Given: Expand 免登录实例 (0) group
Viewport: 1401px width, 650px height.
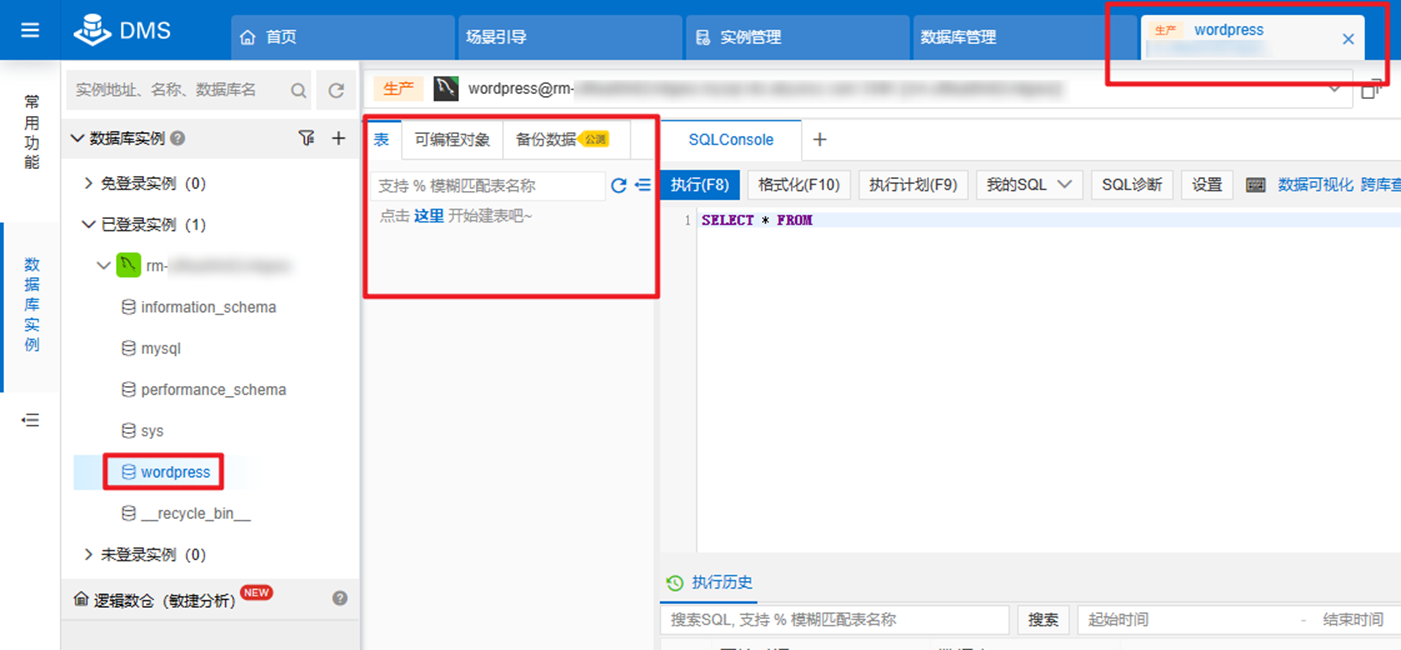Looking at the screenshot, I should click(88, 183).
